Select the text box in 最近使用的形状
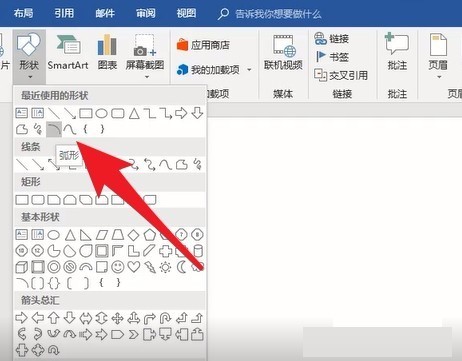This screenshot has height=361, width=462. coord(22,113)
